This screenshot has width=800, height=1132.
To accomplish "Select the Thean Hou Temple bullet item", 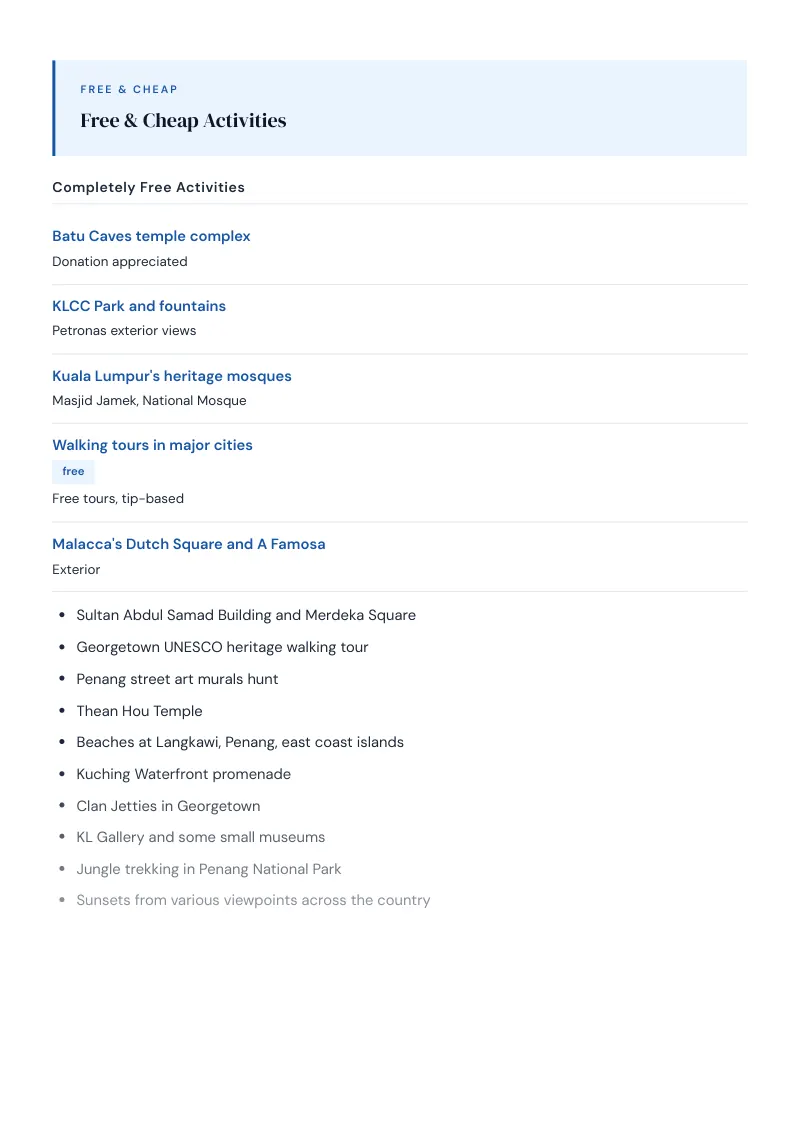I will (x=139, y=710).
